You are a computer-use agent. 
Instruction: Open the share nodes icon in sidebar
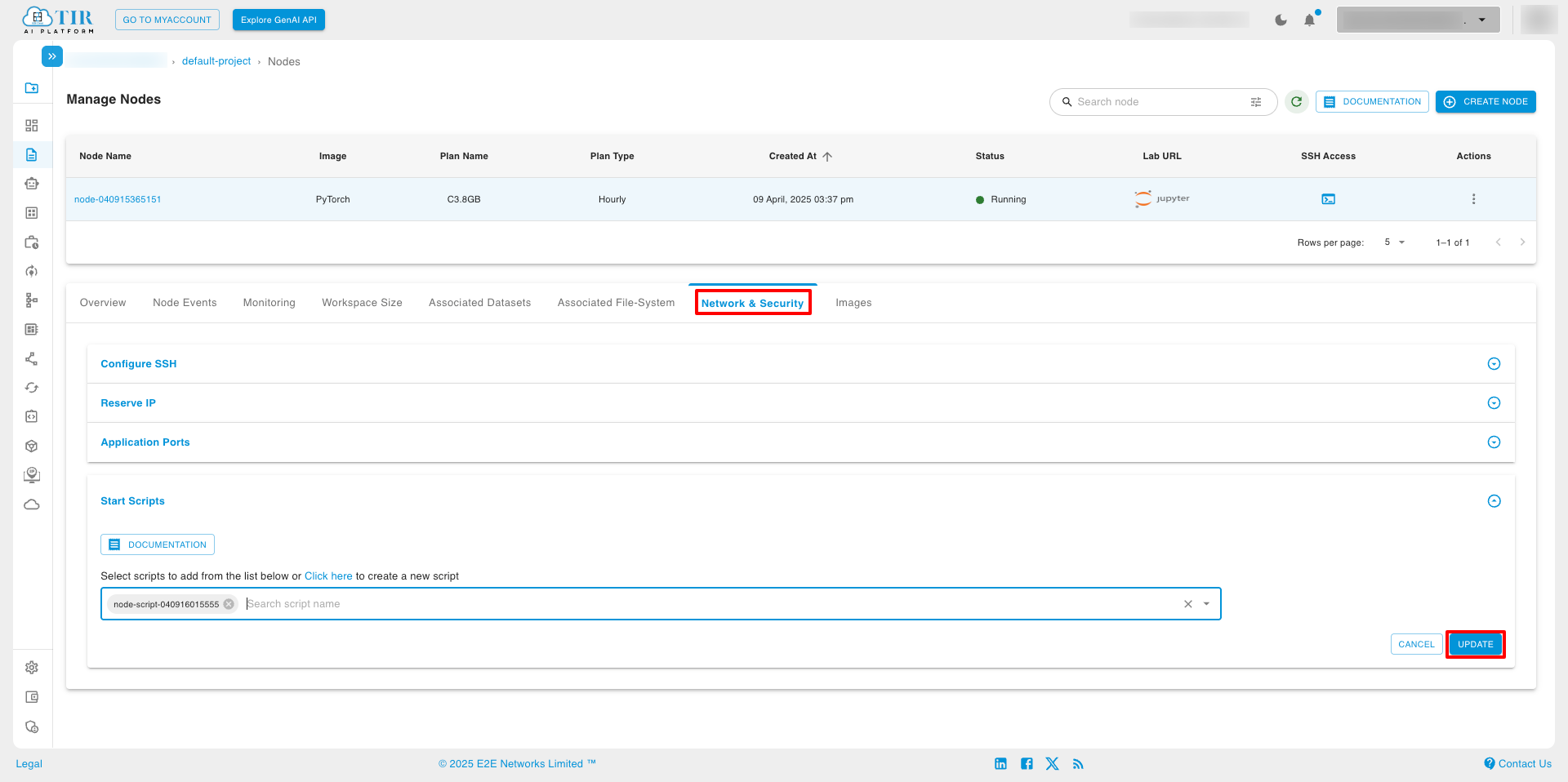tap(32, 359)
